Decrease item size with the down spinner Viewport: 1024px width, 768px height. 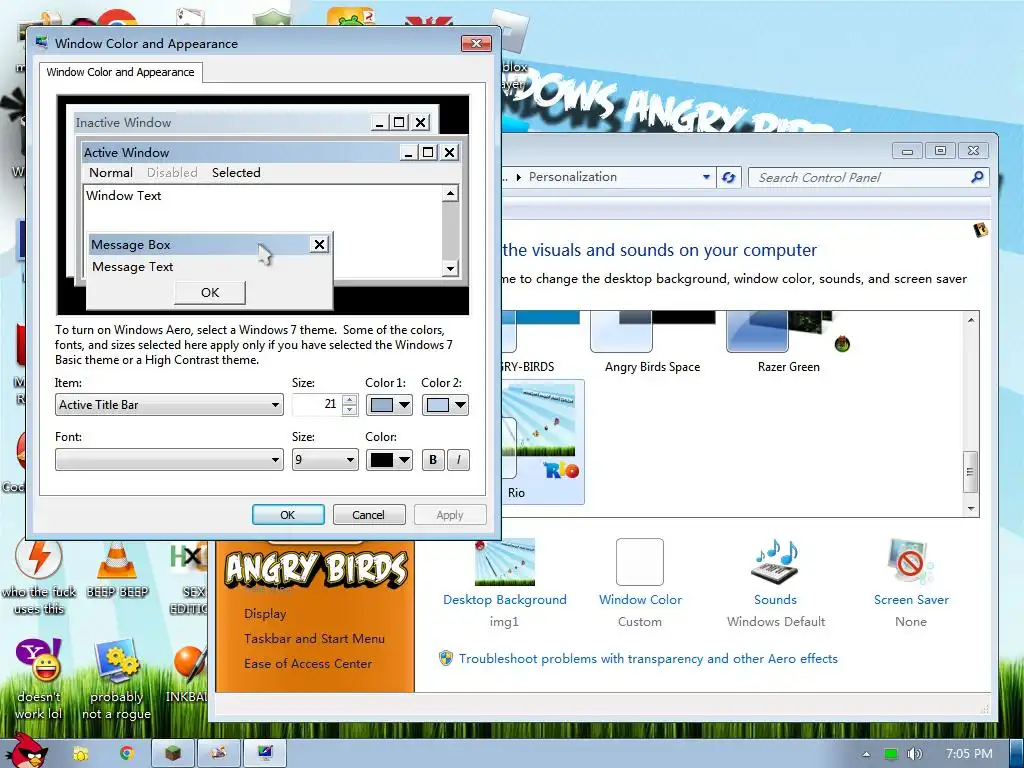tap(350, 410)
